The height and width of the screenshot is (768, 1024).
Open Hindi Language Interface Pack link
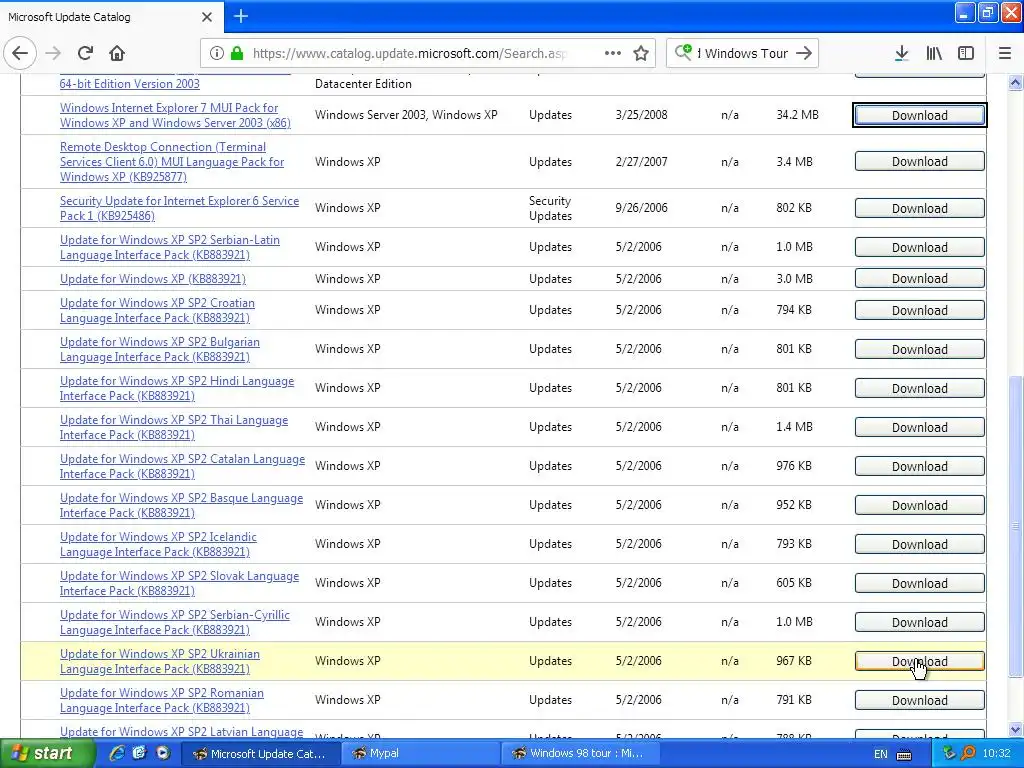[176, 389]
